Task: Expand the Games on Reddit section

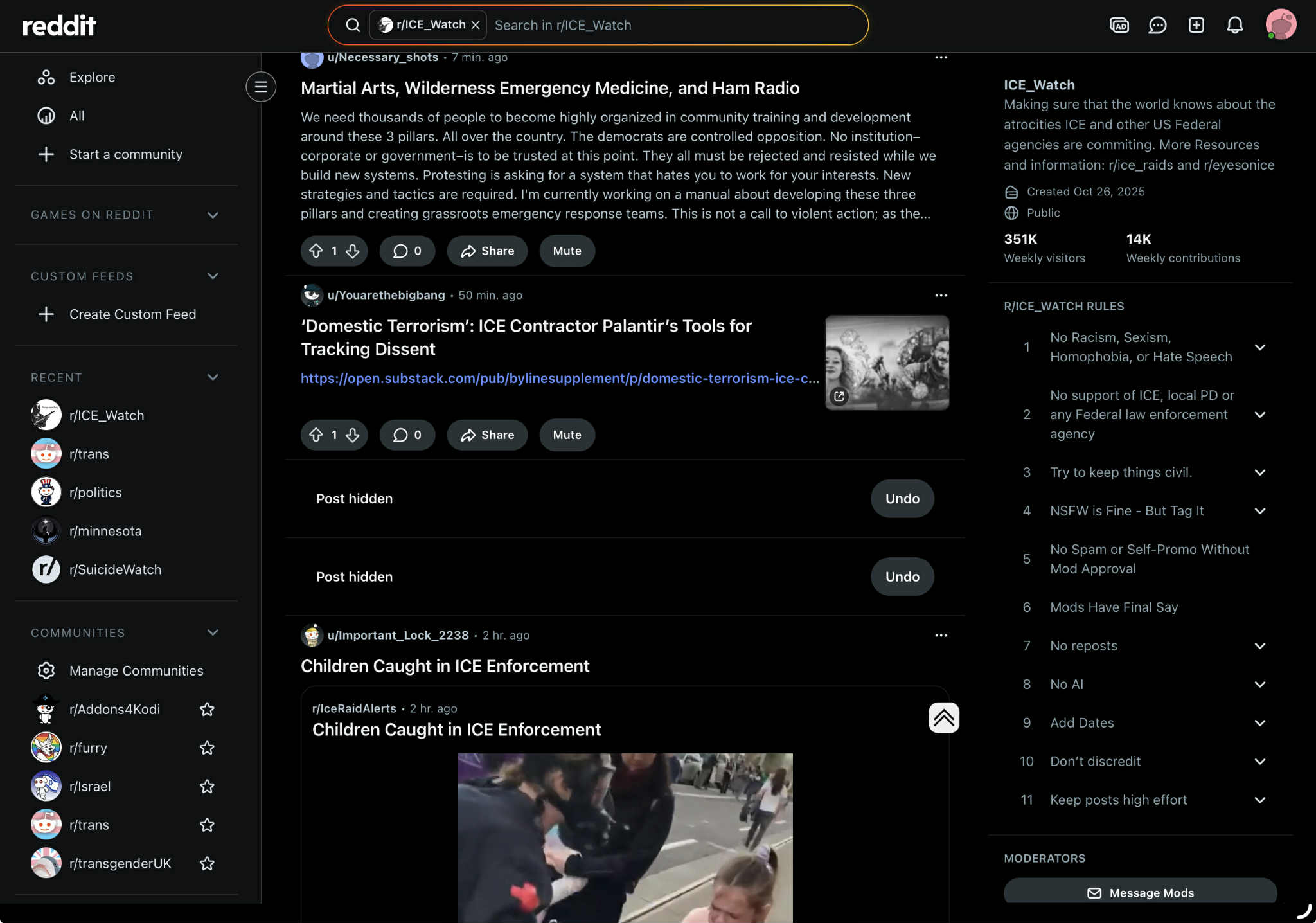Action: click(213, 215)
